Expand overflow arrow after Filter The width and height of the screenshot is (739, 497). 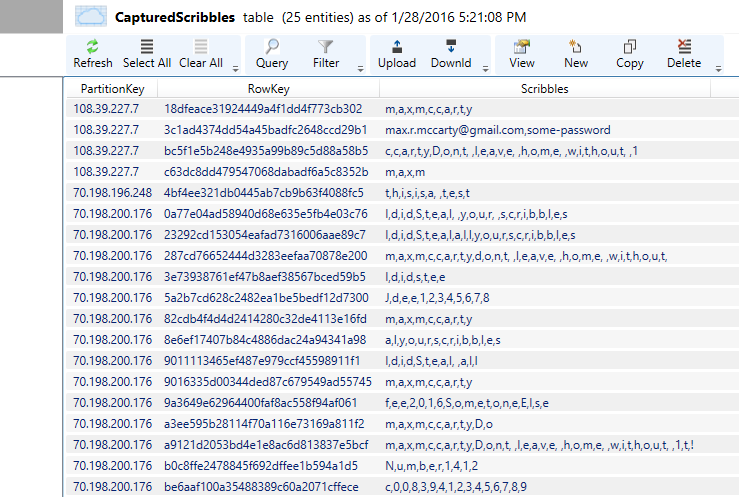coord(360,68)
